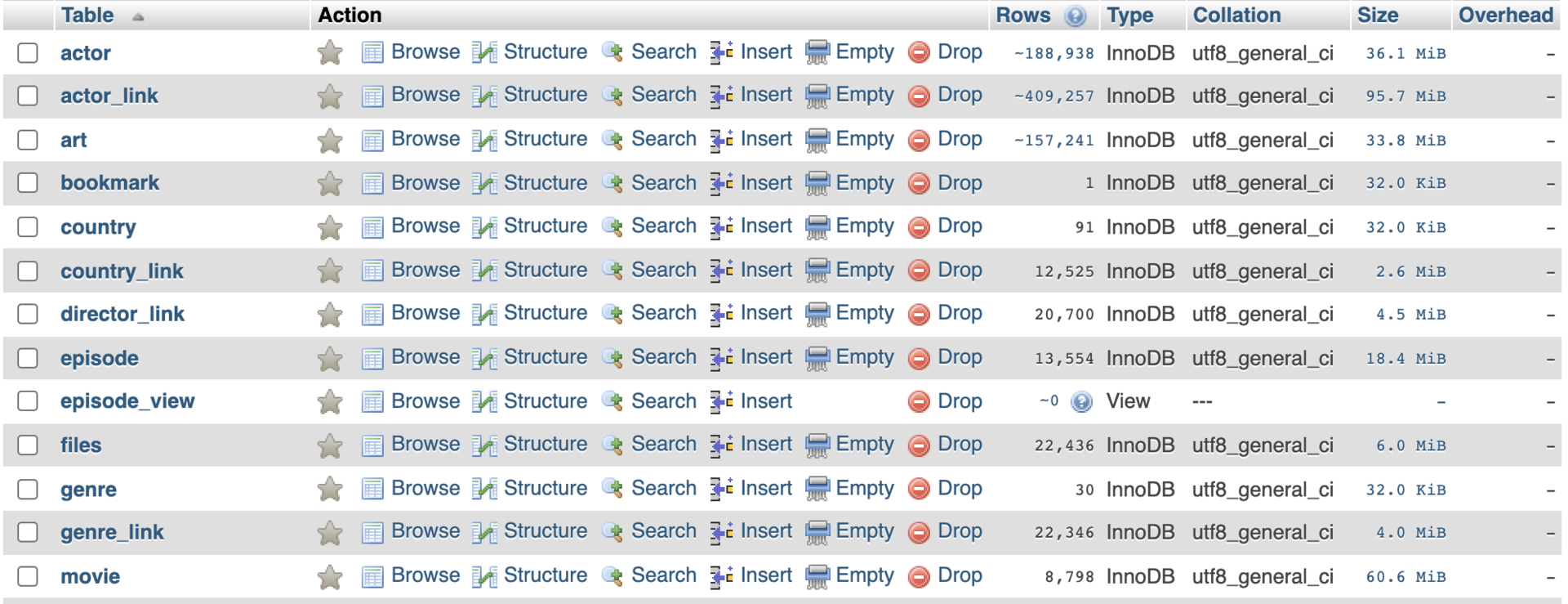Check the episode table checkbox
The width and height of the screenshot is (1568, 604).
[x=28, y=358]
